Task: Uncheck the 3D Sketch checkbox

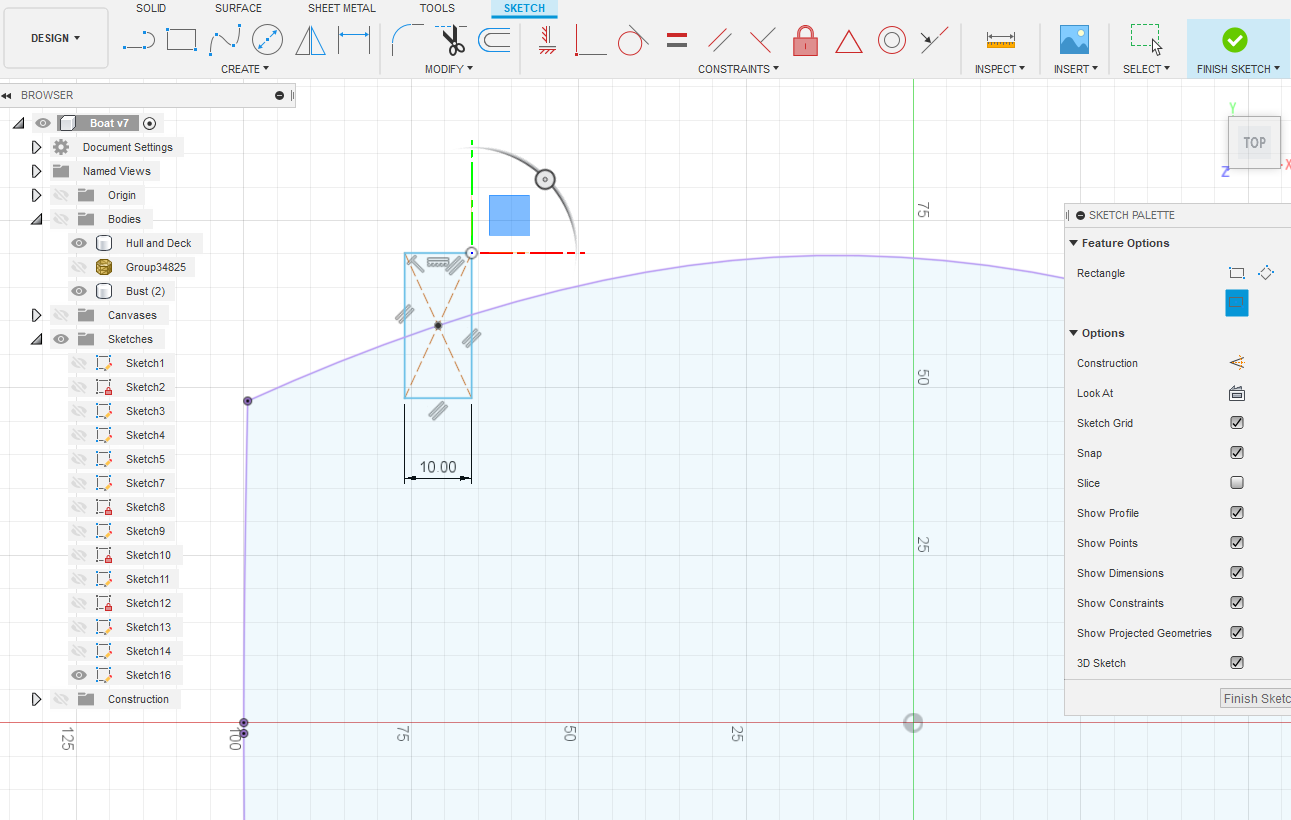Action: pos(1237,663)
